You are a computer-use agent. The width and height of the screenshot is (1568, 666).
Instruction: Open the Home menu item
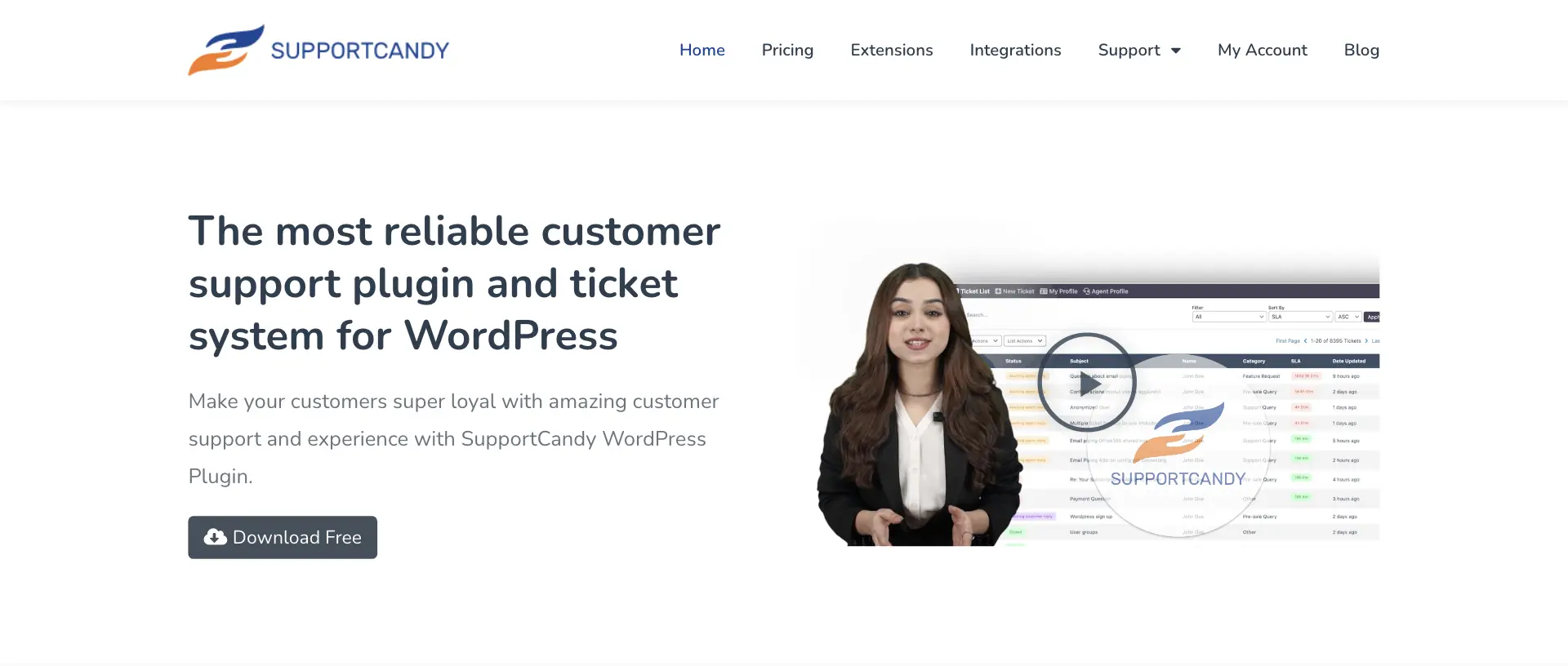pyautogui.click(x=702, y=50)
